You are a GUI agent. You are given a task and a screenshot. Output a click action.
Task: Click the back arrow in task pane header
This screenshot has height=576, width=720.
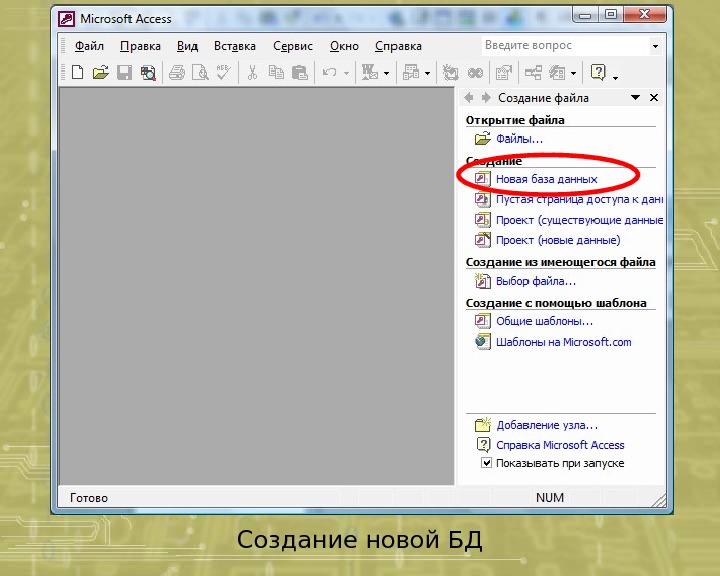point(469,98)
